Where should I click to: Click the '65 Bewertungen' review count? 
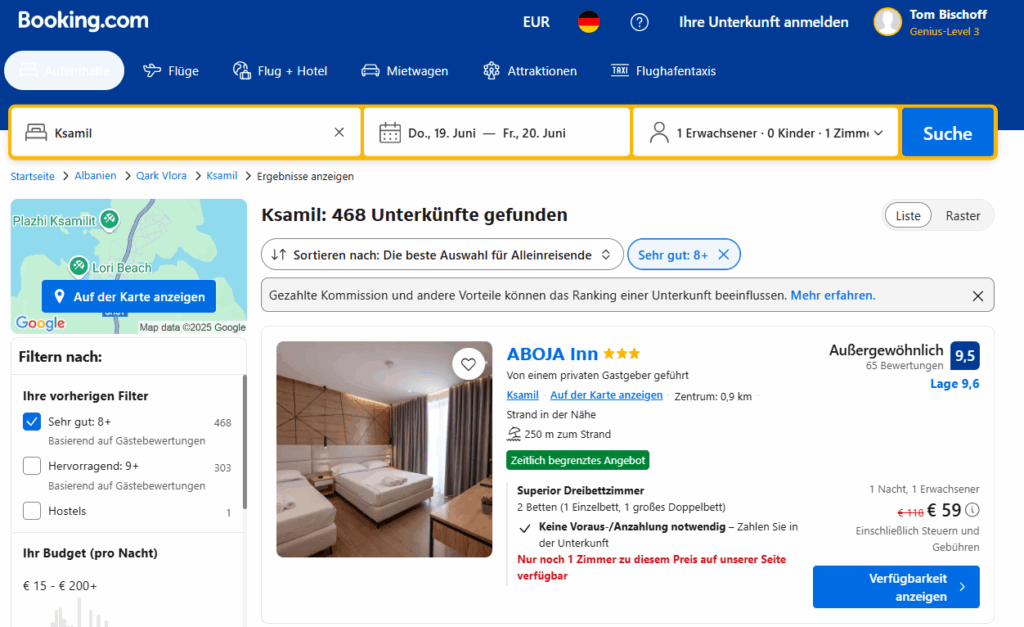click(x=904, y=366)
